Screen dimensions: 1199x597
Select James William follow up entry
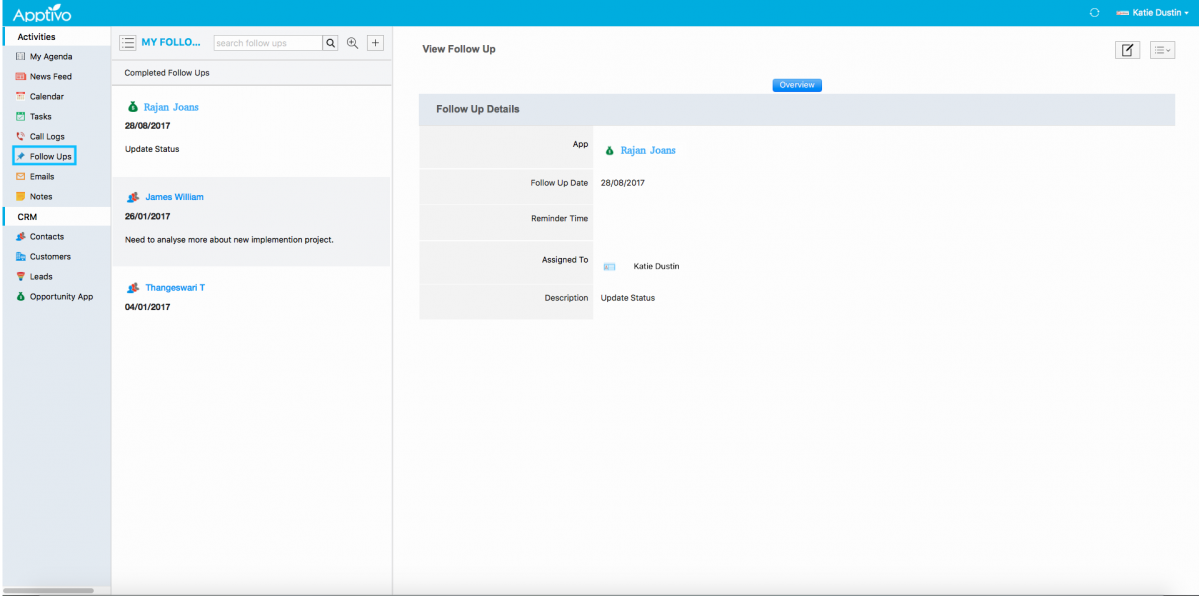[x=174, y=197]
